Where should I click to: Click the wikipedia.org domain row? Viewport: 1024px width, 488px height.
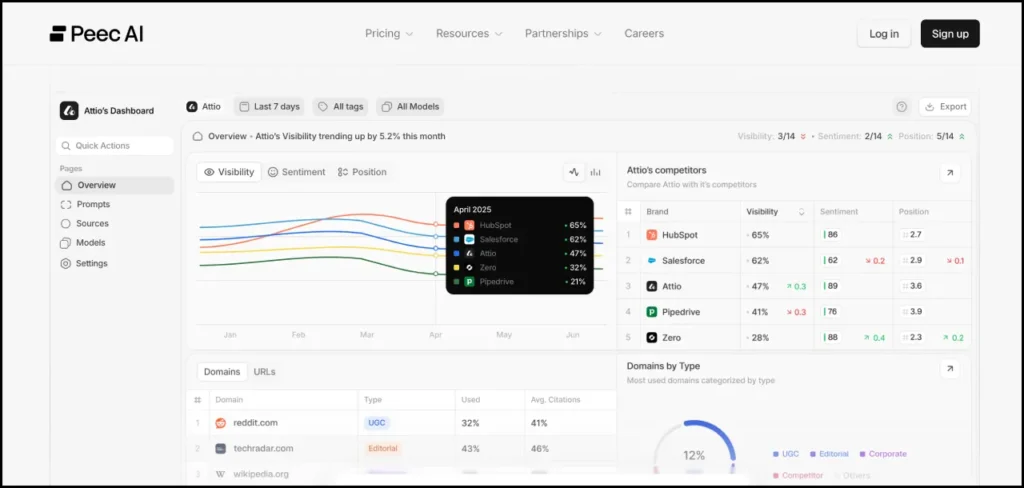[402, 474]
